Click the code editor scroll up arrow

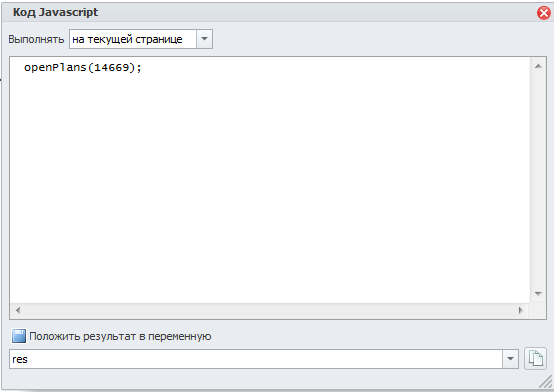[538, 66]
